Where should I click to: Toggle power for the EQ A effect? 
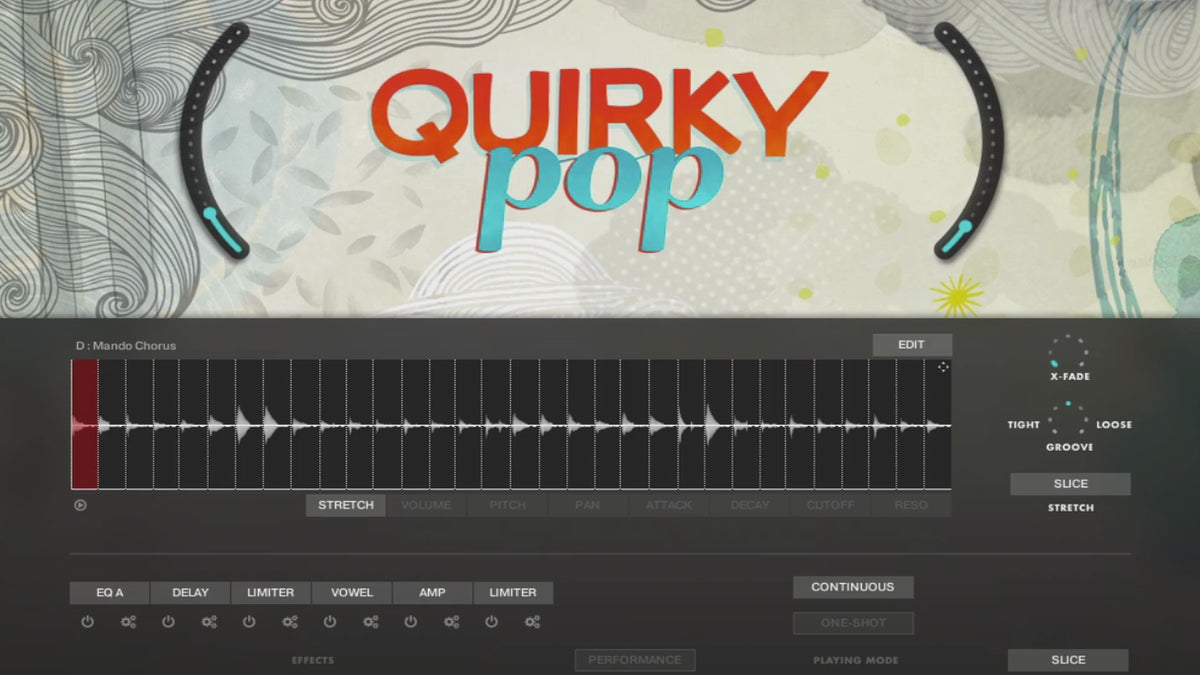coord(87,622)
